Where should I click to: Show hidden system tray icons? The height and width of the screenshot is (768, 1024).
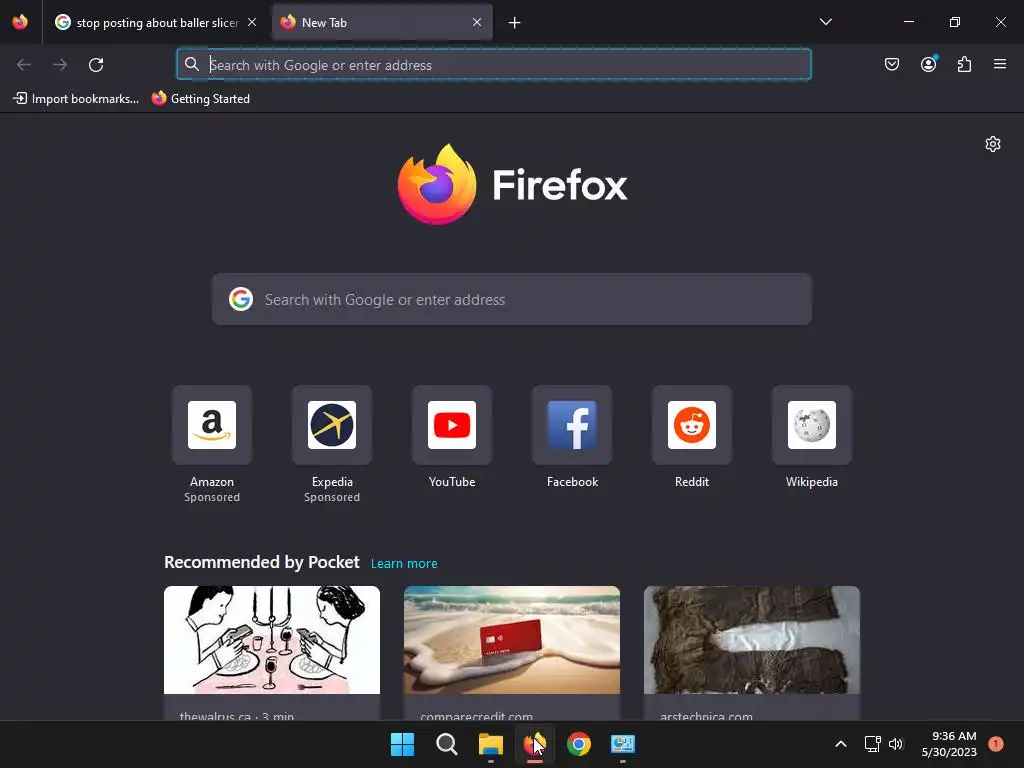[841, 744]
